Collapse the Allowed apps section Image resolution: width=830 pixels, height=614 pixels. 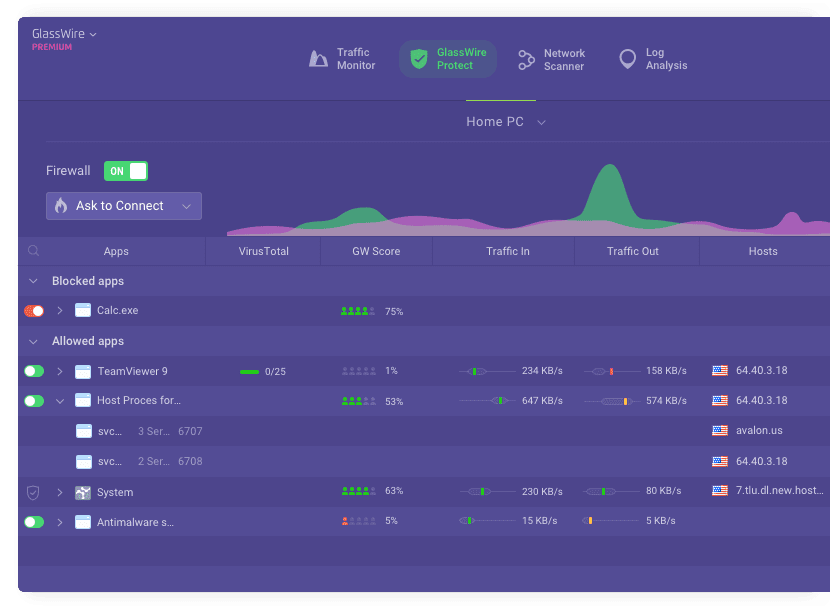(33, 341)
